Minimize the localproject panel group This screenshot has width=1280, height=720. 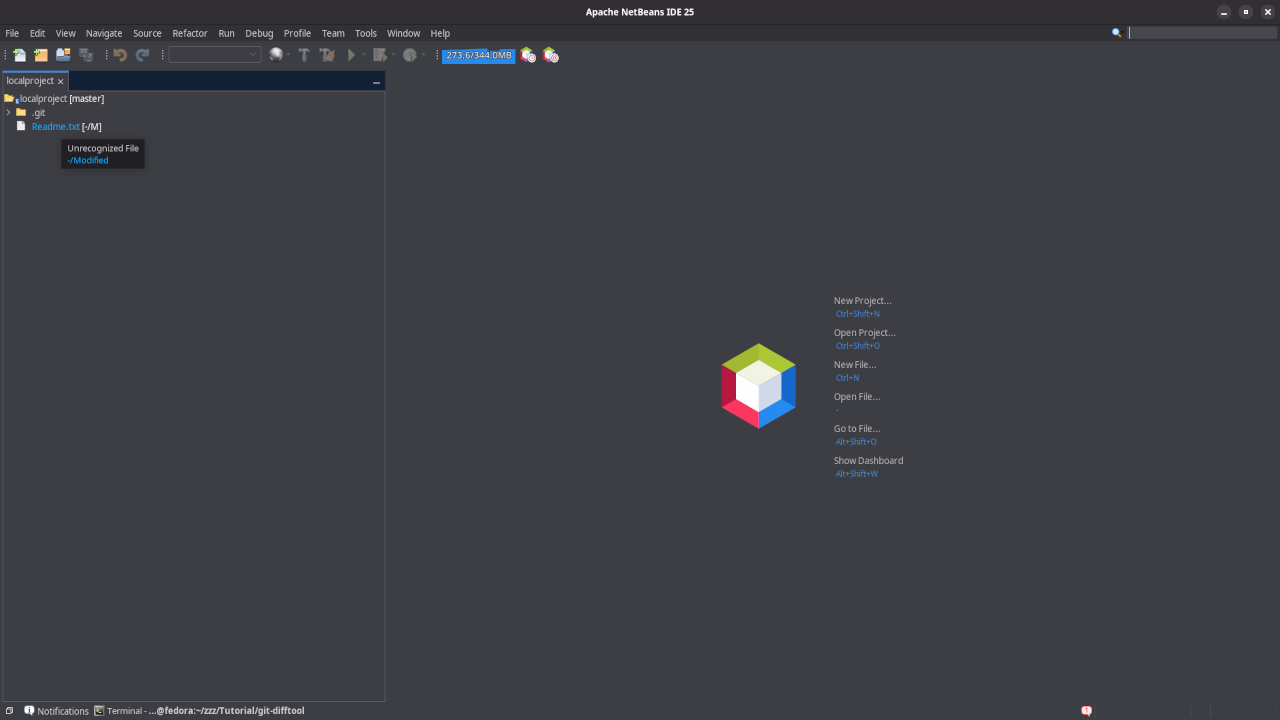376,82
